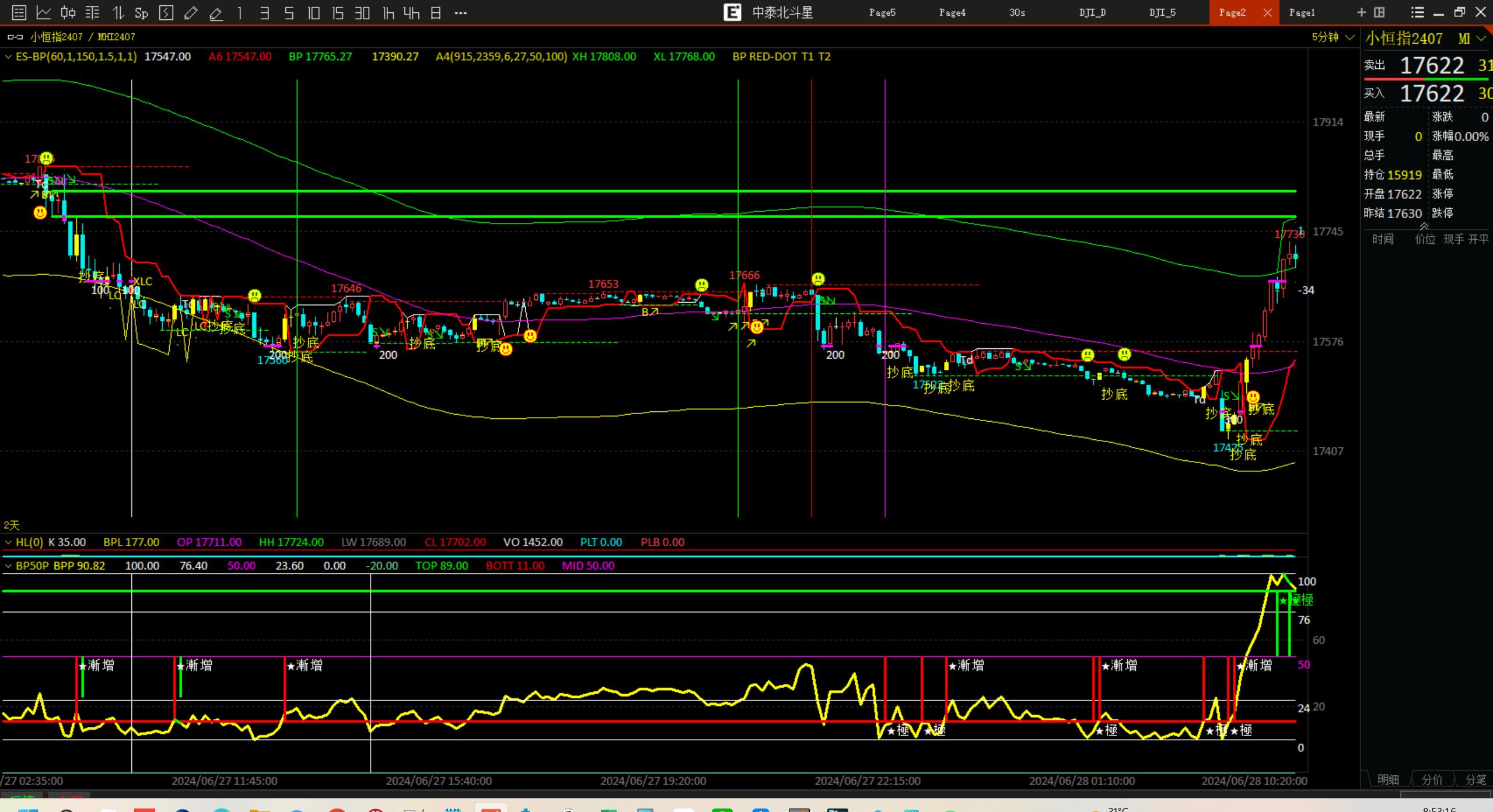Switch to daily period icon

pos(436,12)
